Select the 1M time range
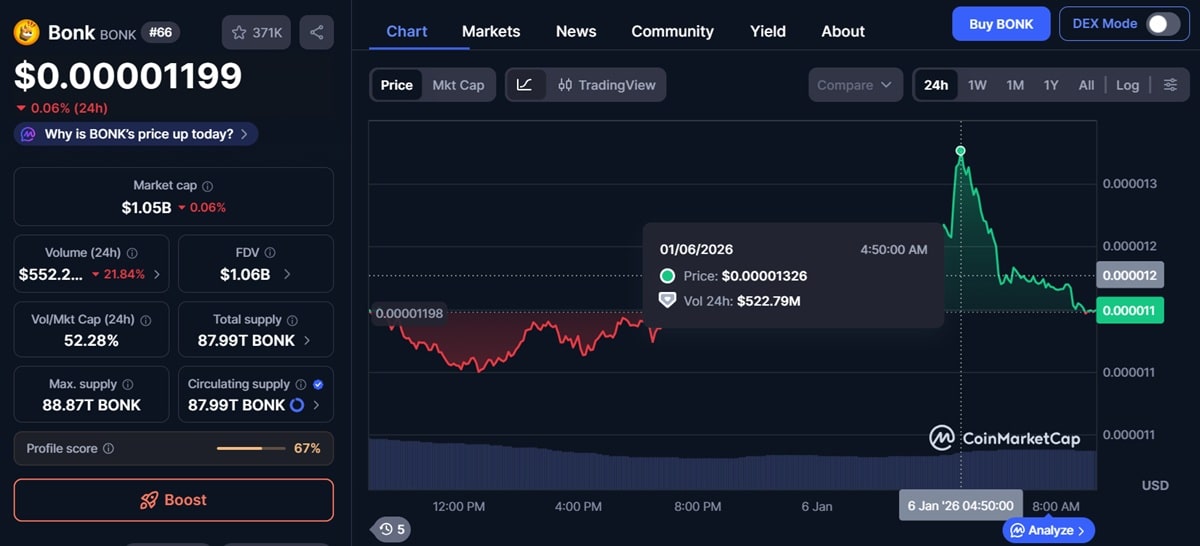 pos(1015,85)
